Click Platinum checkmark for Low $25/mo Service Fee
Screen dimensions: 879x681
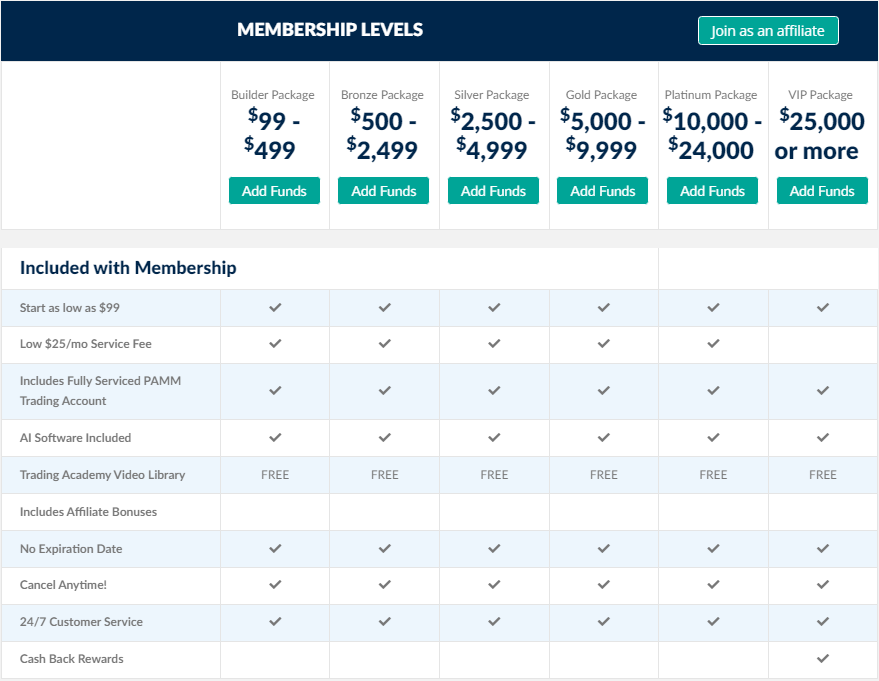(713, 344)
